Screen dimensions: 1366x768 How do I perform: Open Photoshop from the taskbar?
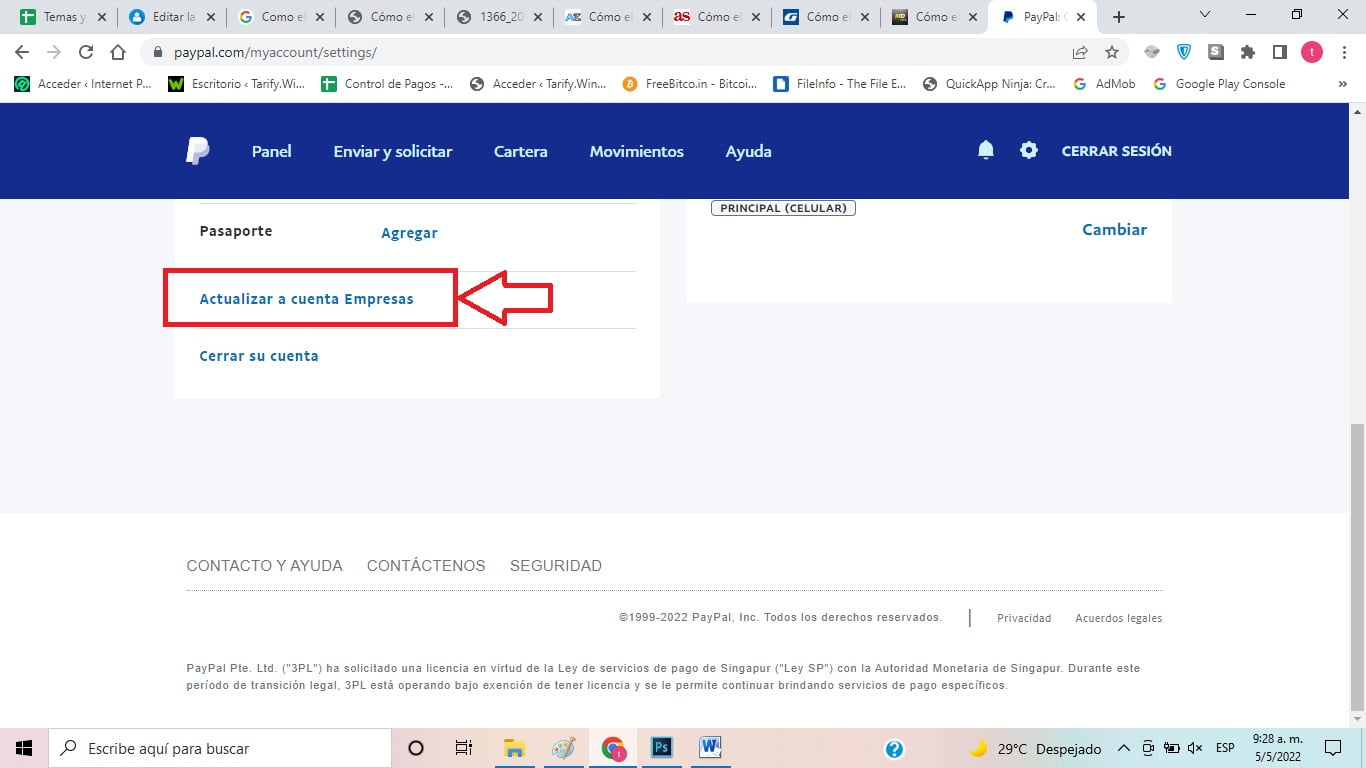point(661,748)
